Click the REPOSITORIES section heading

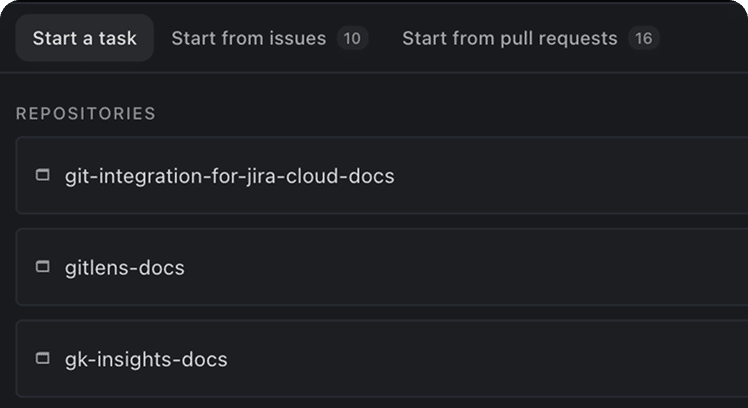(x=86, y=114)
